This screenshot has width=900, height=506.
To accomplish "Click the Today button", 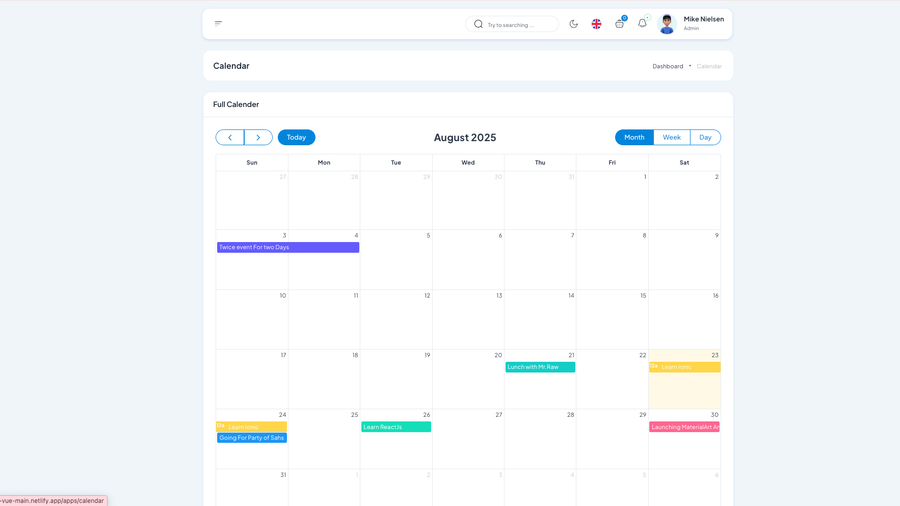I will pyautogui.click(x=296, y=137).
